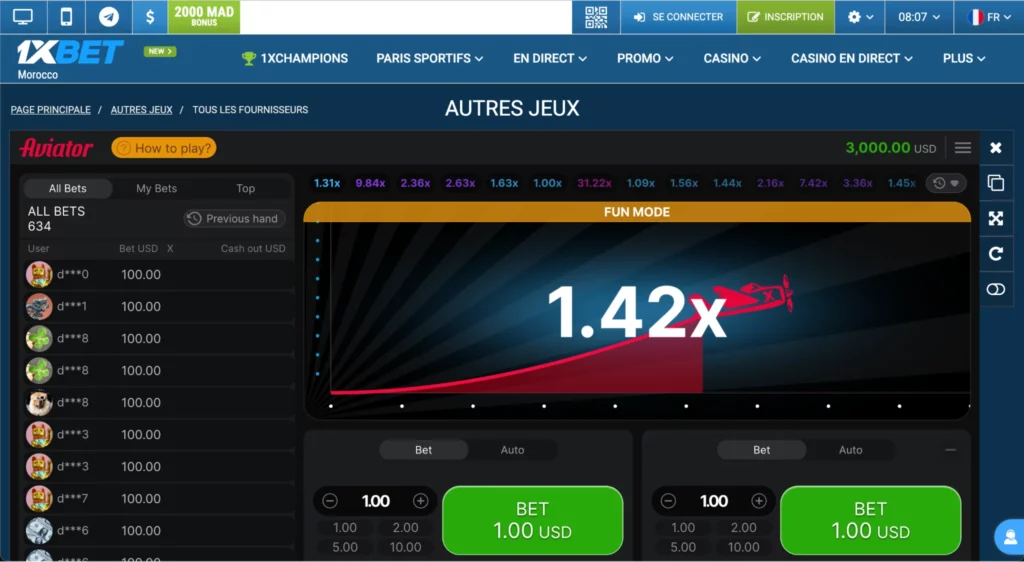Remove the second bet panel with minus
1024x562 pixels.
click(950, 450)
